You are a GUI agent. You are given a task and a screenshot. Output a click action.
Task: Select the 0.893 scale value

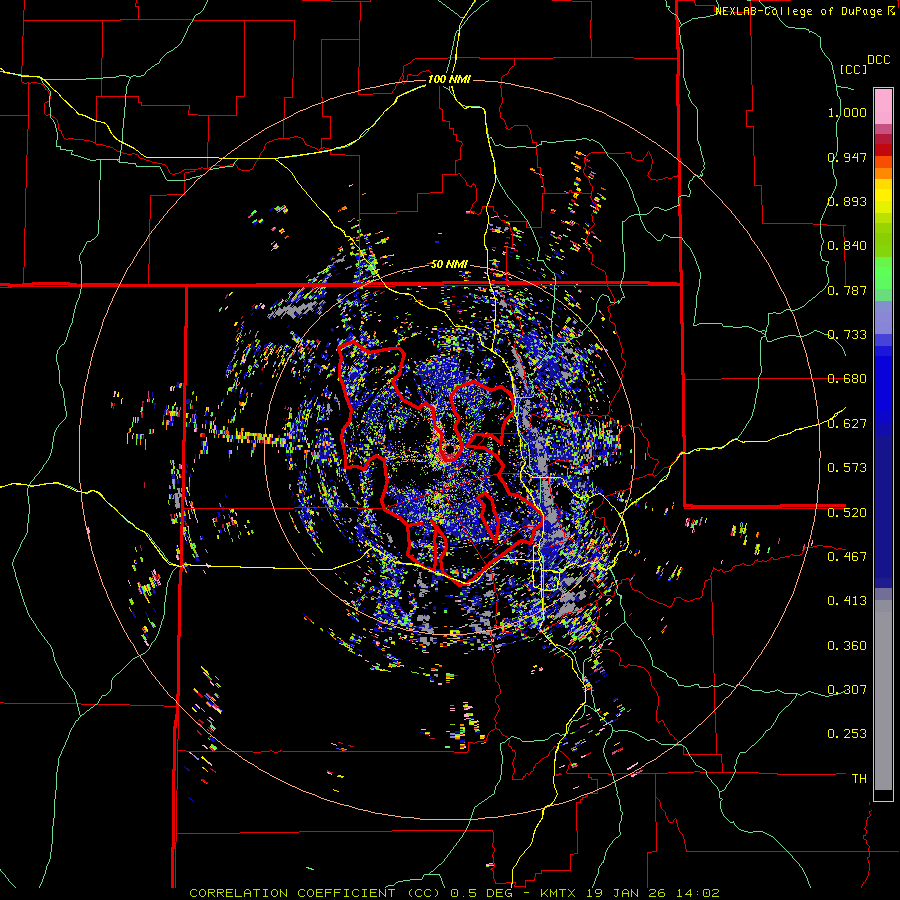(847, 201)
